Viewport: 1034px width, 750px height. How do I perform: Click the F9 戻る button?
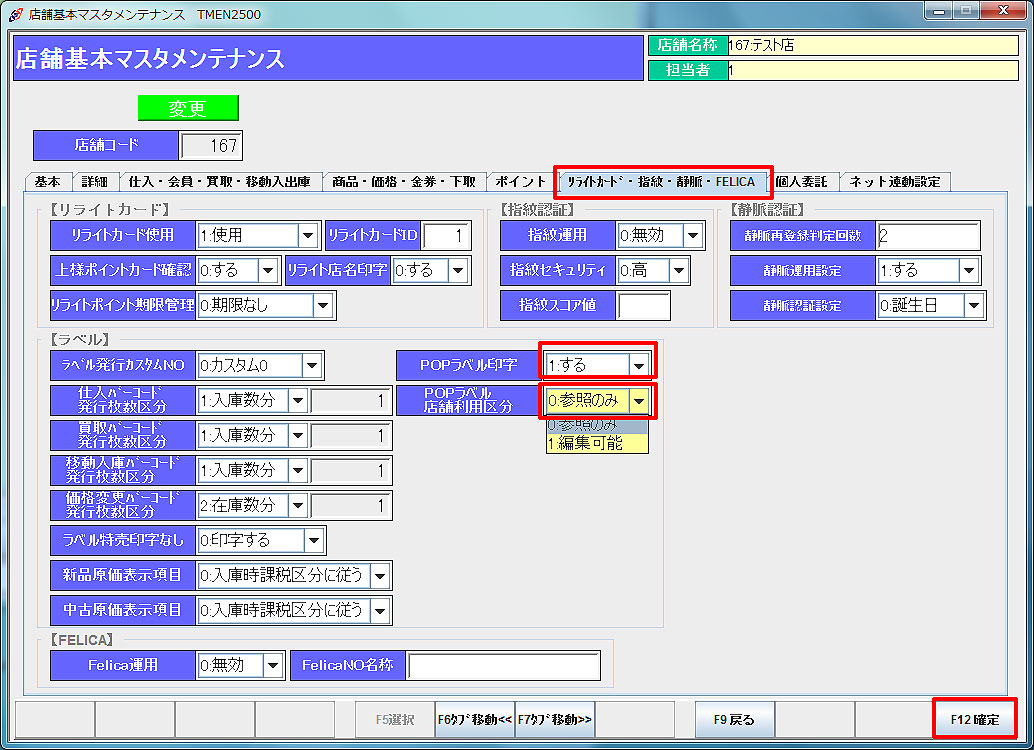(x=734, y=719)
